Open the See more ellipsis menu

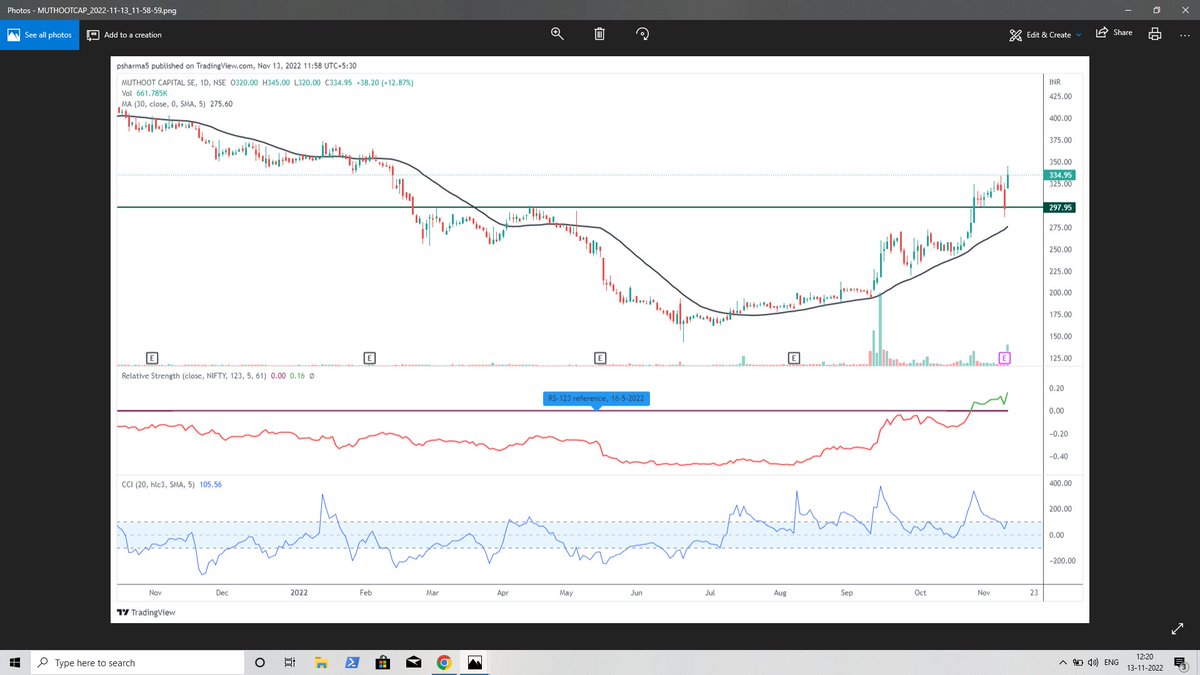point(1185,33)
